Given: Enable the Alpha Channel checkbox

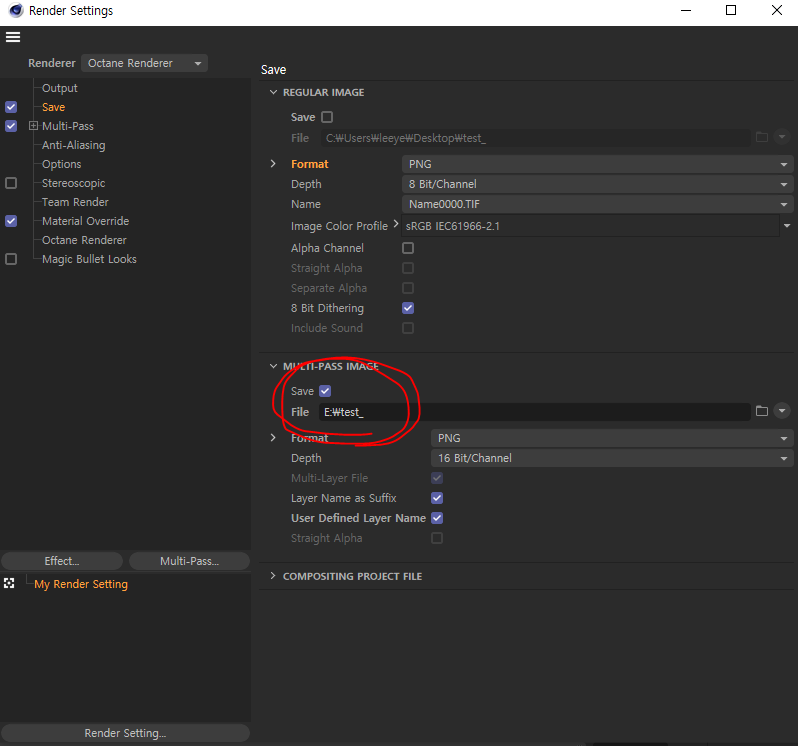Looking at the screenshot, I should point(408,248).
